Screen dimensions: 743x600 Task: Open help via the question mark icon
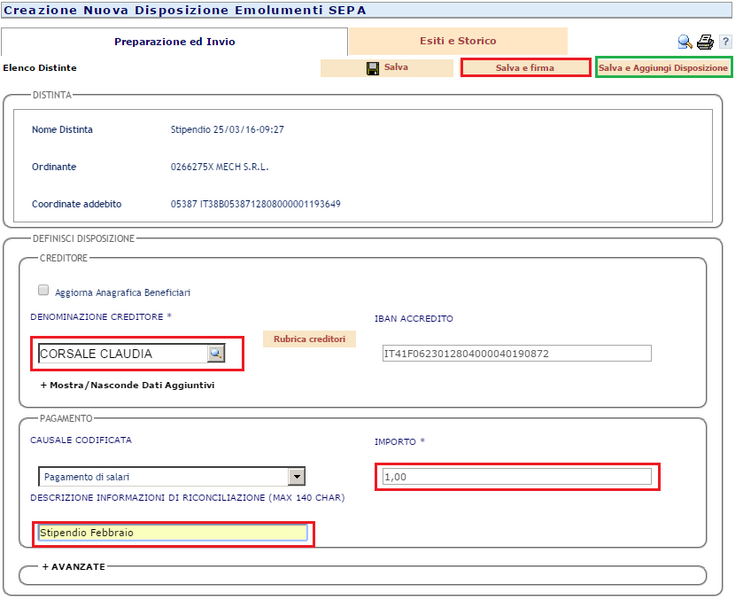click(723, 42)
